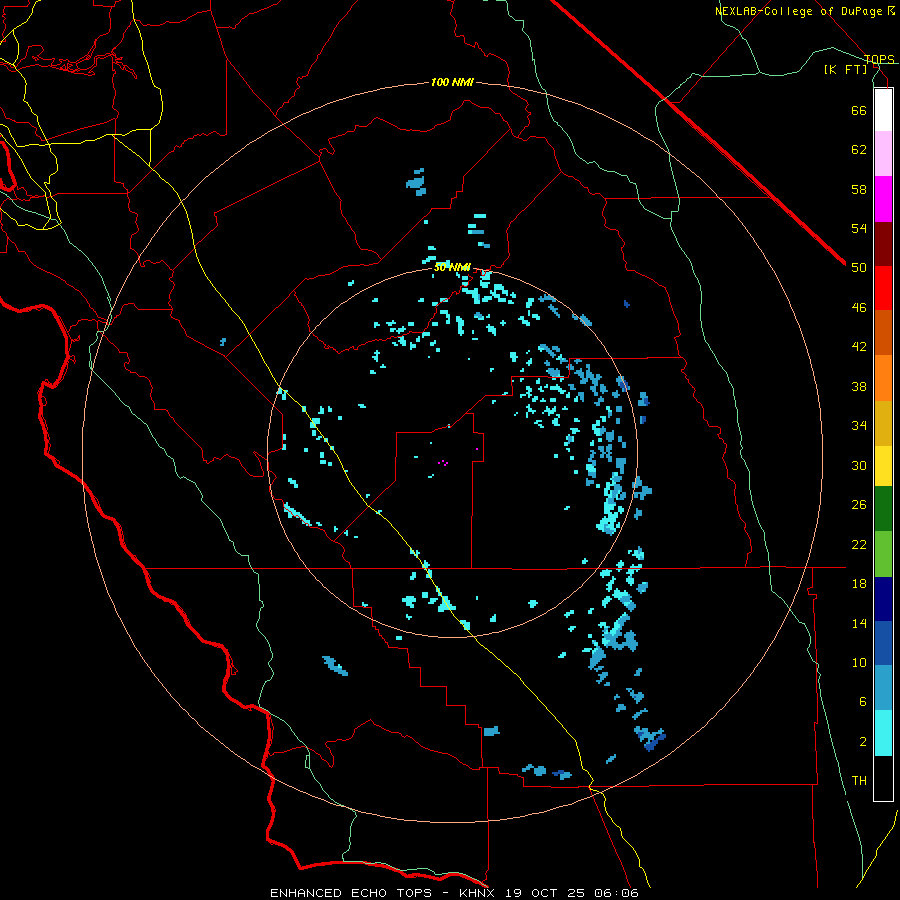Click the magenta echo pixels near radar center
Viewport: 900px width, 900px height.
pos(443,462)
